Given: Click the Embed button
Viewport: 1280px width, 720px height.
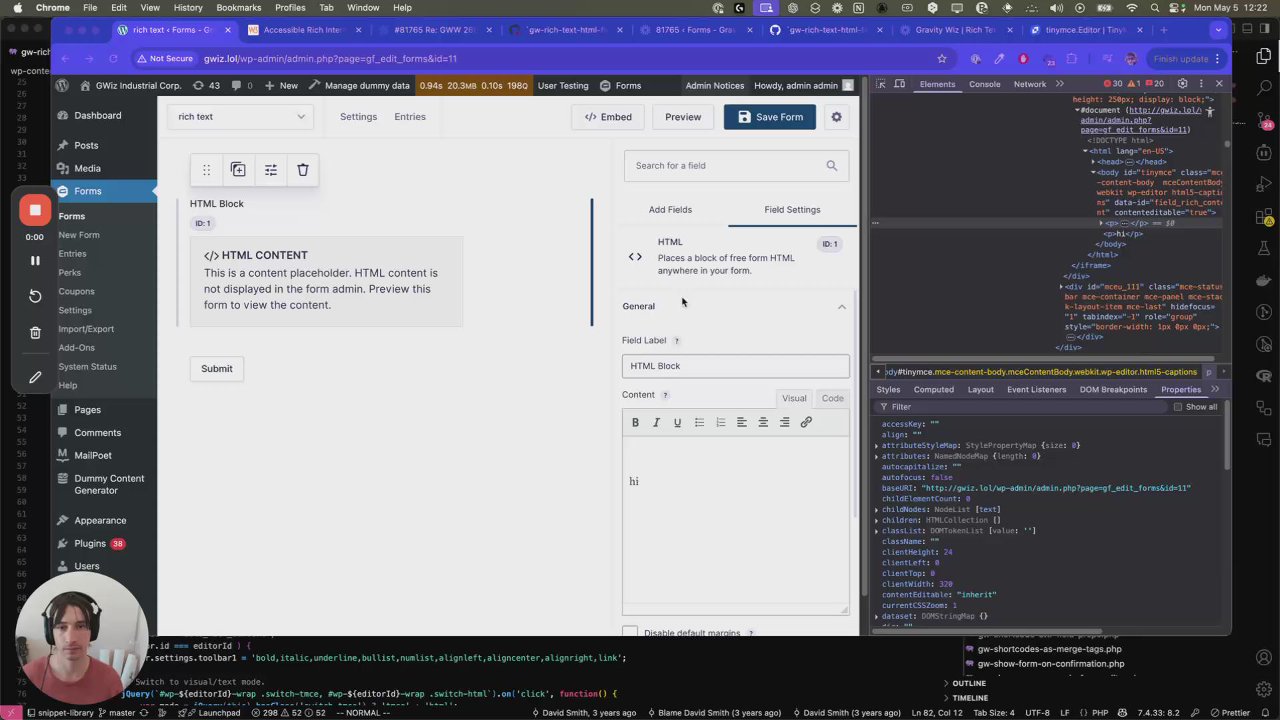Looking at the screenshot, I should pos(608,117).
